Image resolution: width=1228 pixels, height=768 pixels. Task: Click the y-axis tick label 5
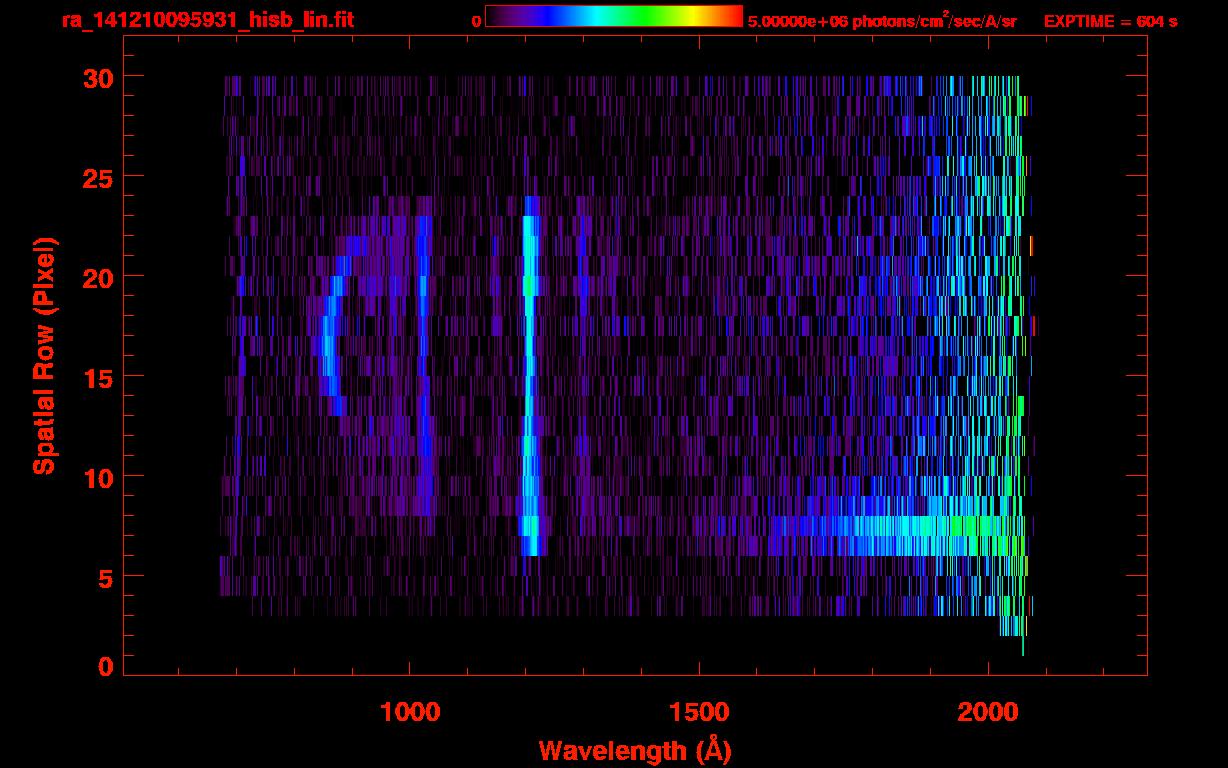pos(105,577)
